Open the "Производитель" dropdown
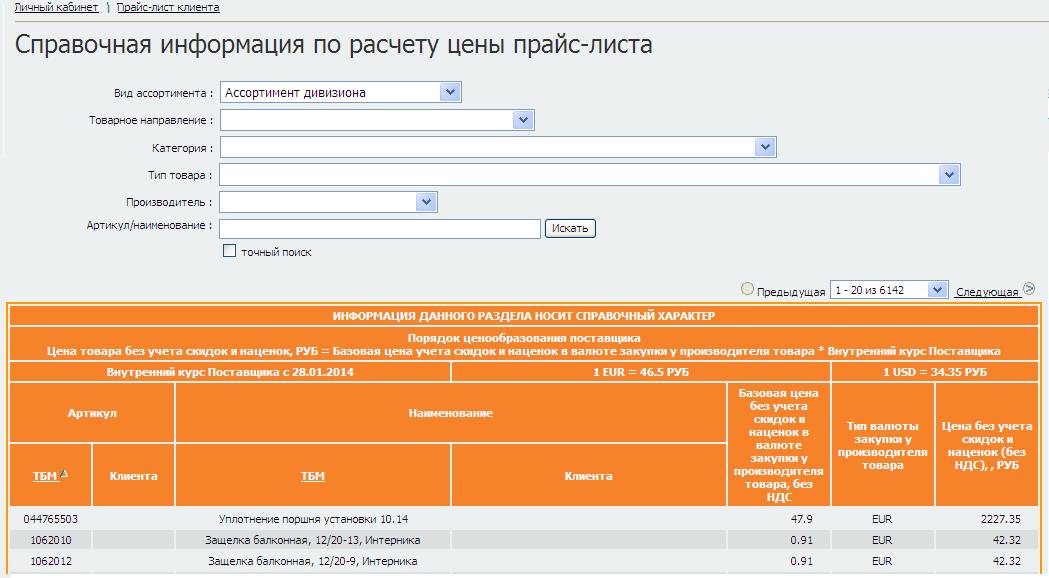1049x578 pixels. click(x=427, y=202)
